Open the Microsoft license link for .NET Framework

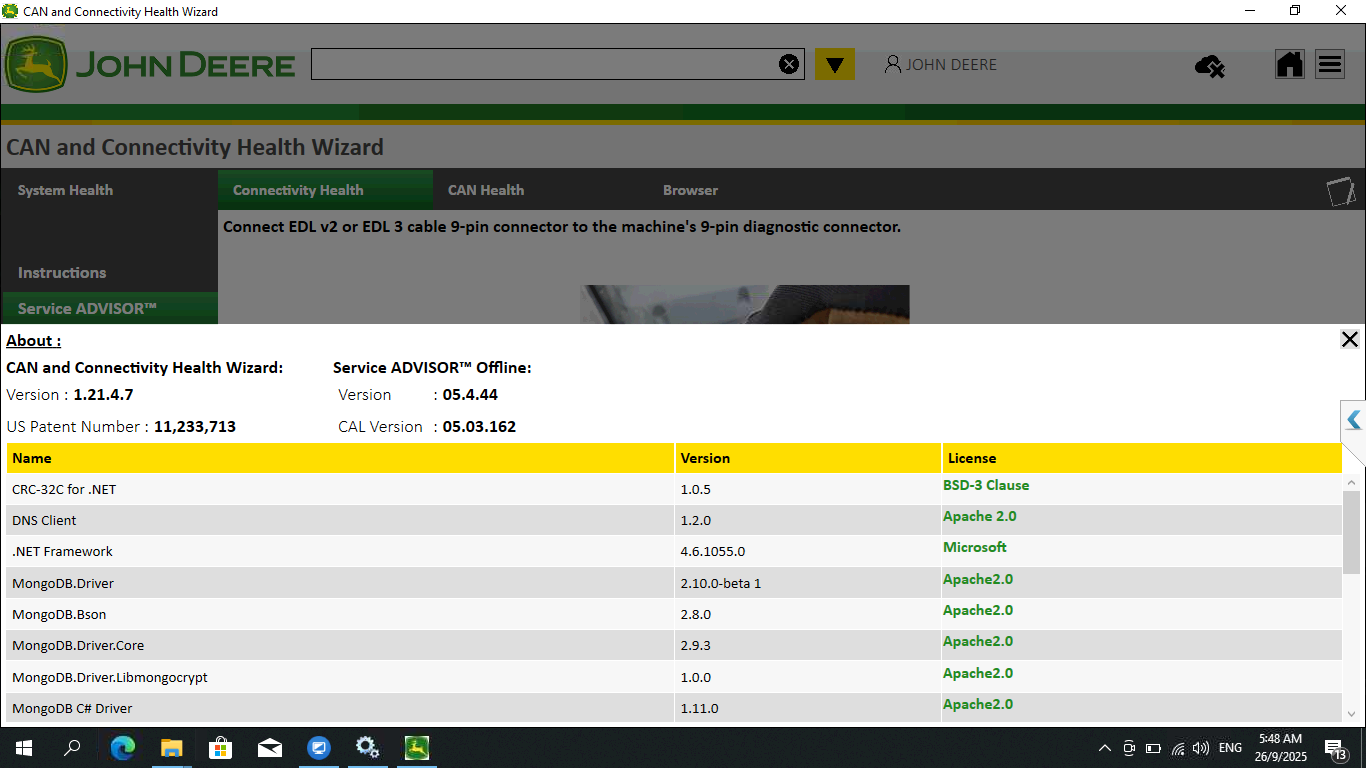(x=975, y=547)
